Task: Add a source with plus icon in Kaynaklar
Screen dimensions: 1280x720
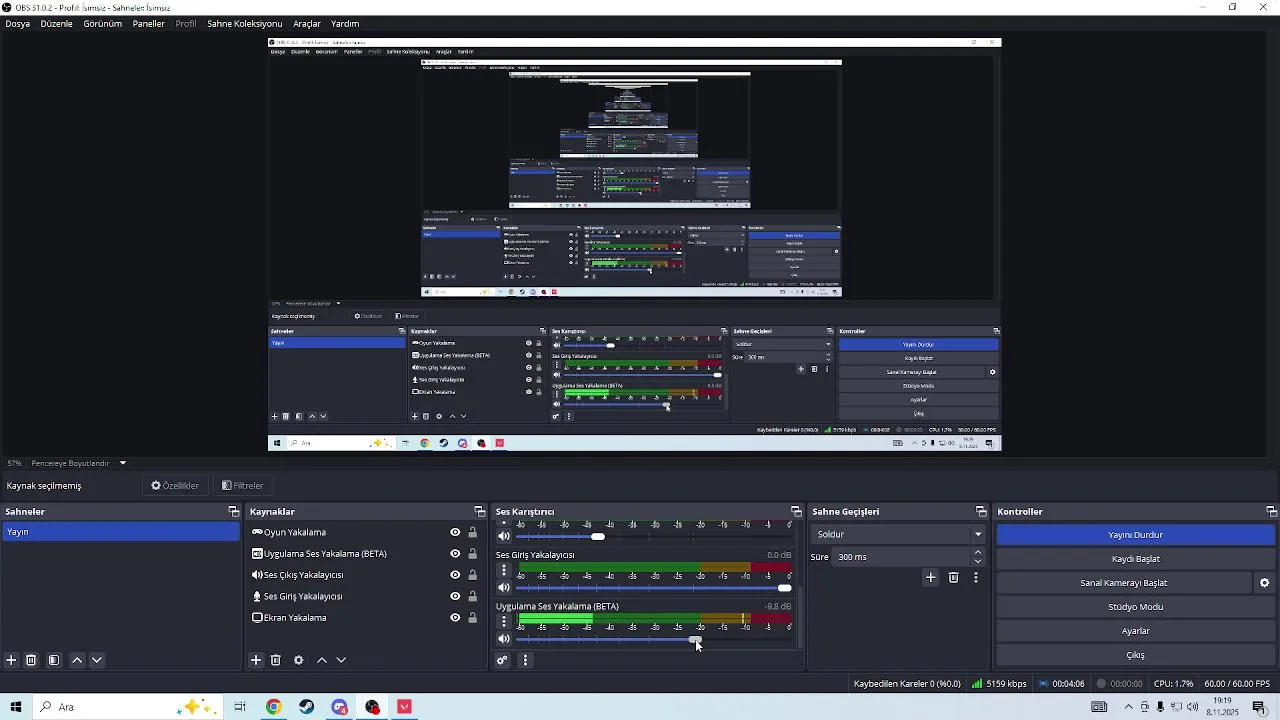Action: (256, 660)
